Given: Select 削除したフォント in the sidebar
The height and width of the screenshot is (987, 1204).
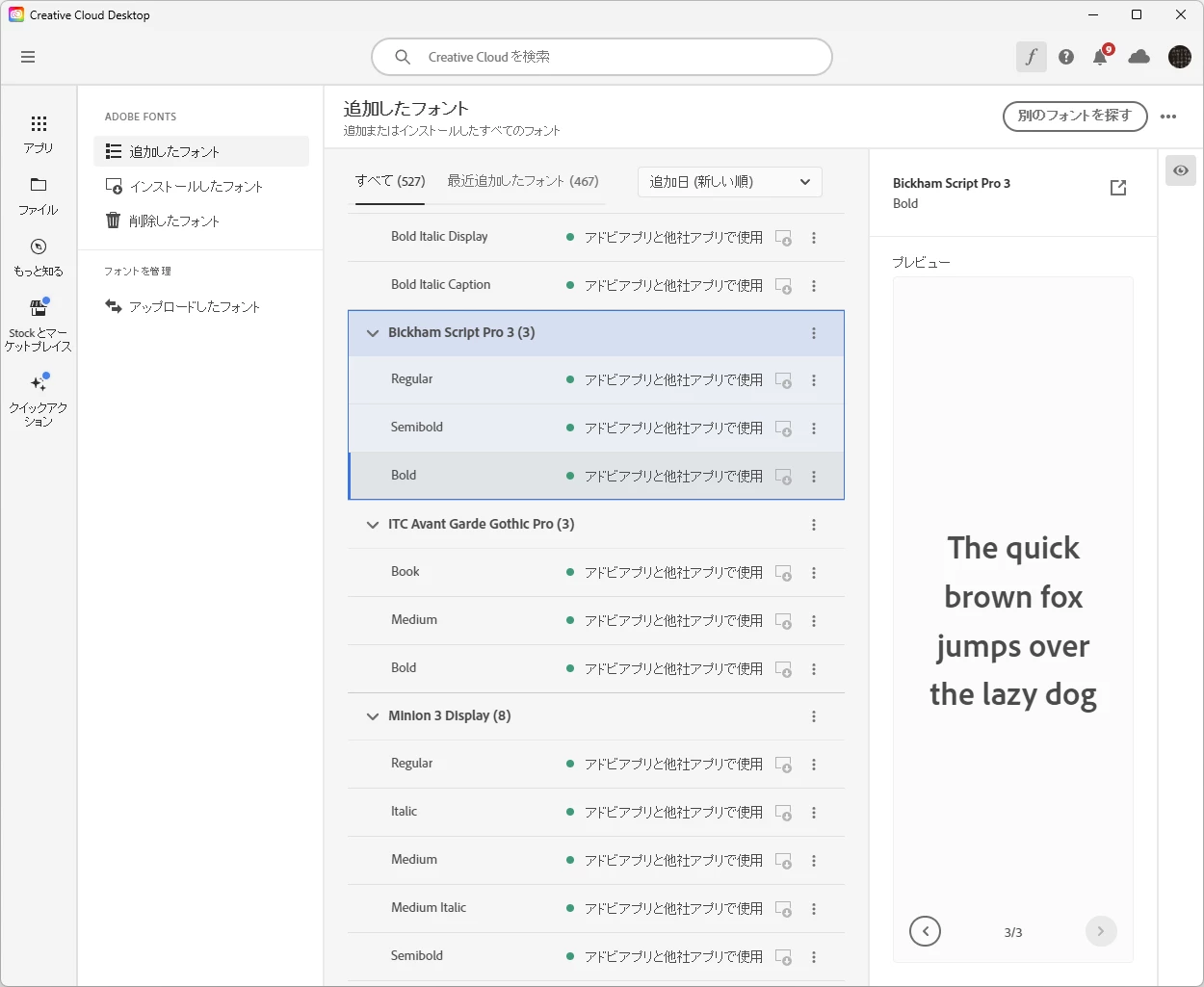Looking at the screenshot, I should point(201,221).
